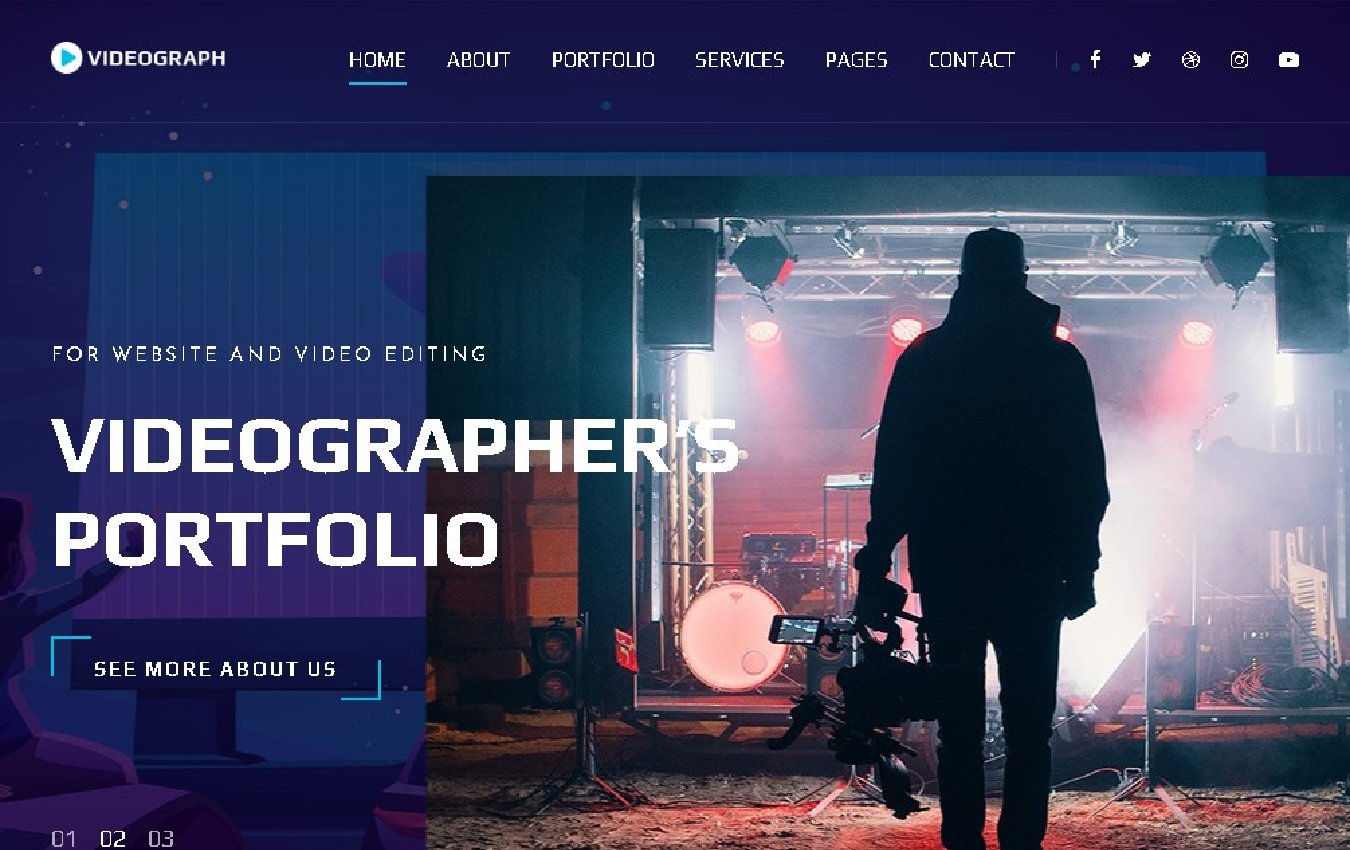Click the For Website and Video Editing tagline
The image size is (1350, 850).
[269, 353]
